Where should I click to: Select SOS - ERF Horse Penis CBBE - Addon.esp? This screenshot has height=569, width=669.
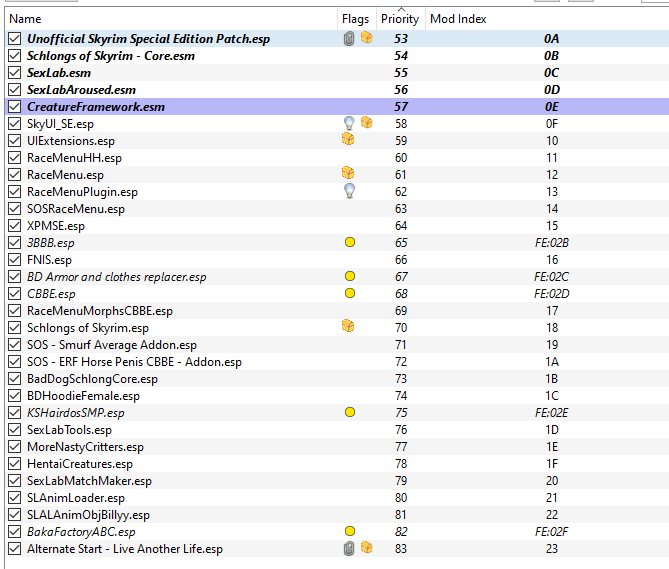134,362
